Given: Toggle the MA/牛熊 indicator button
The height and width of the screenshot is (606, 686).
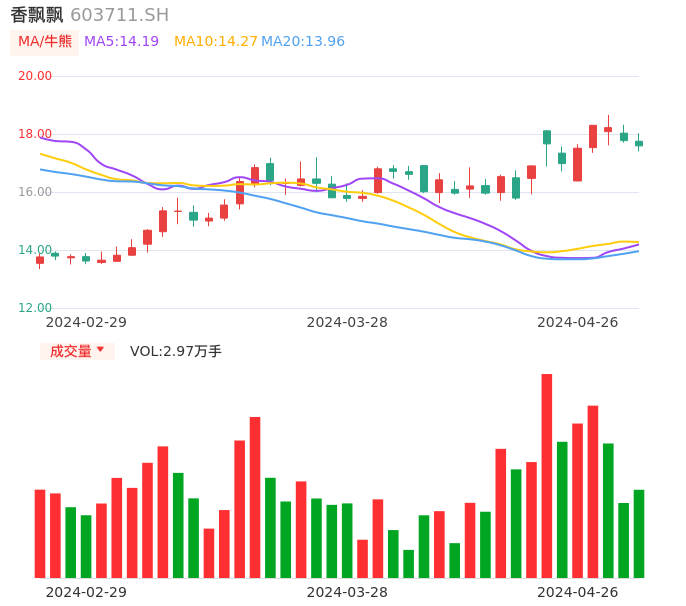Looking at the screenshot, I should 45,42.
